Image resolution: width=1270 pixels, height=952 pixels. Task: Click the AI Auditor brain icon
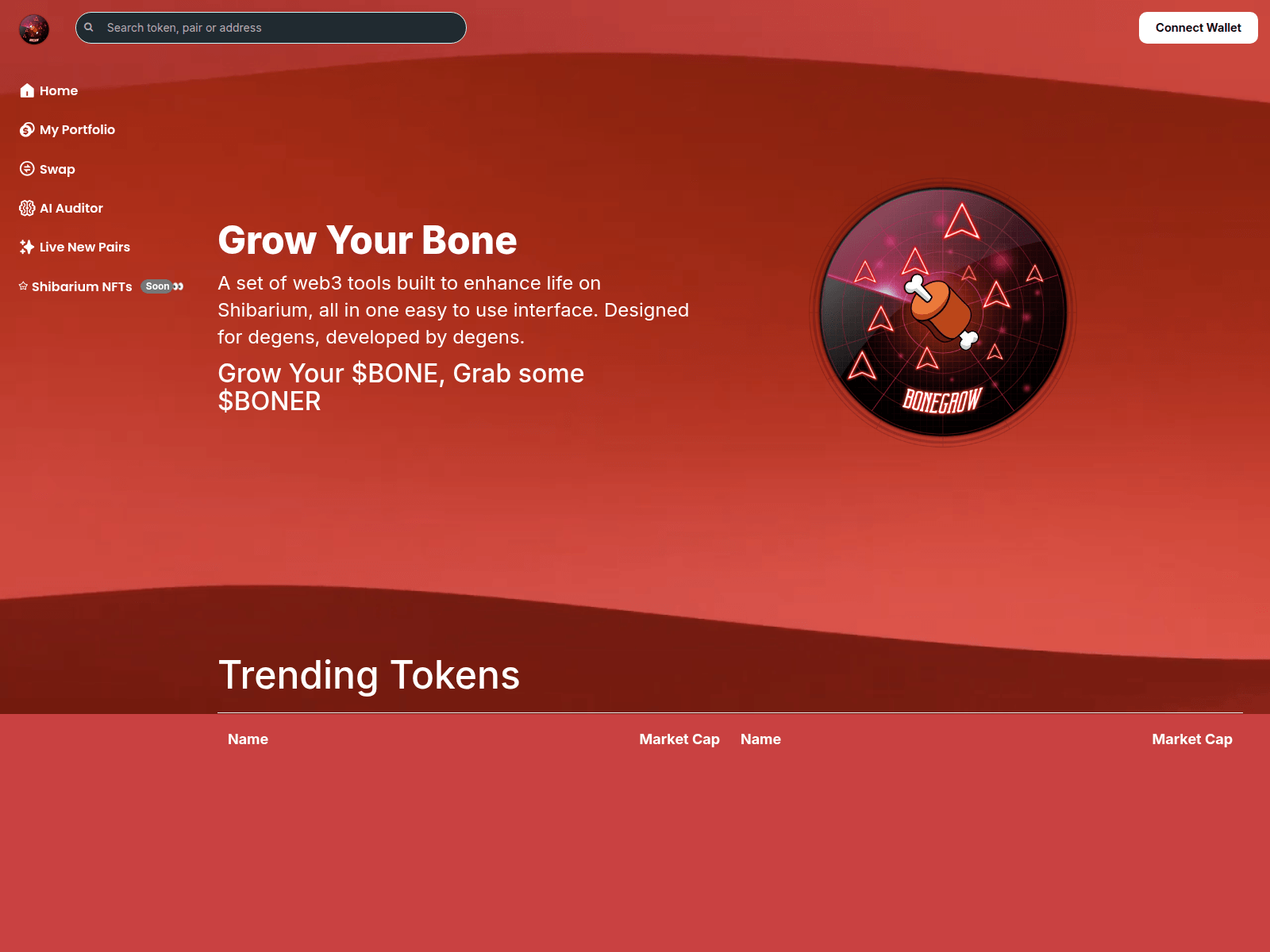pyautogui.click(x=26, y=207)
